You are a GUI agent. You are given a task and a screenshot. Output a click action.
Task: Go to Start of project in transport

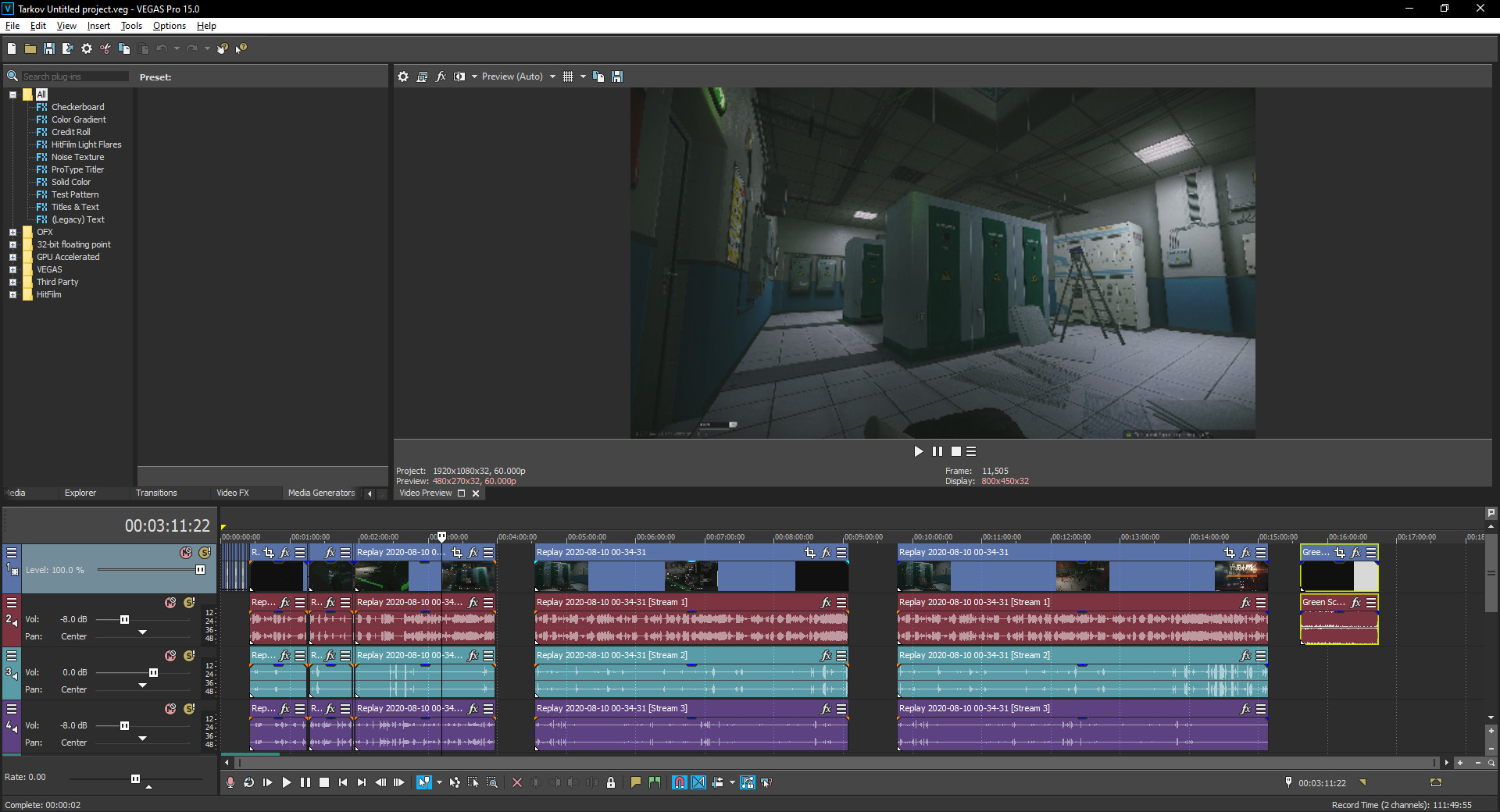pos(343,782)
